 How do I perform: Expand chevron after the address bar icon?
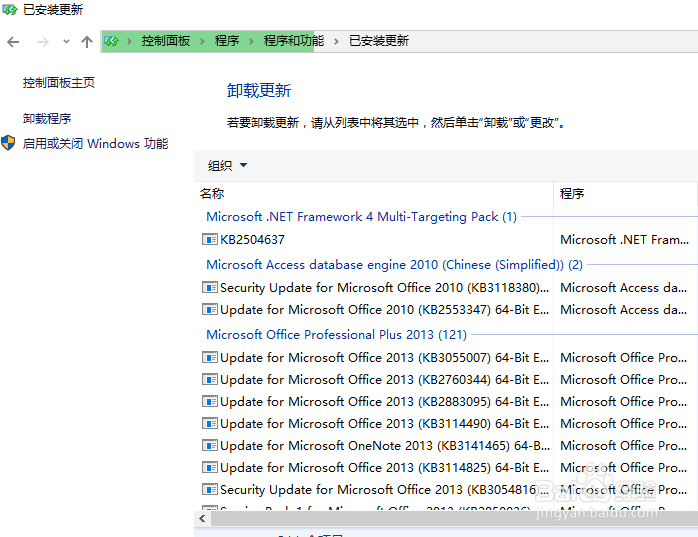click(130, 41)
